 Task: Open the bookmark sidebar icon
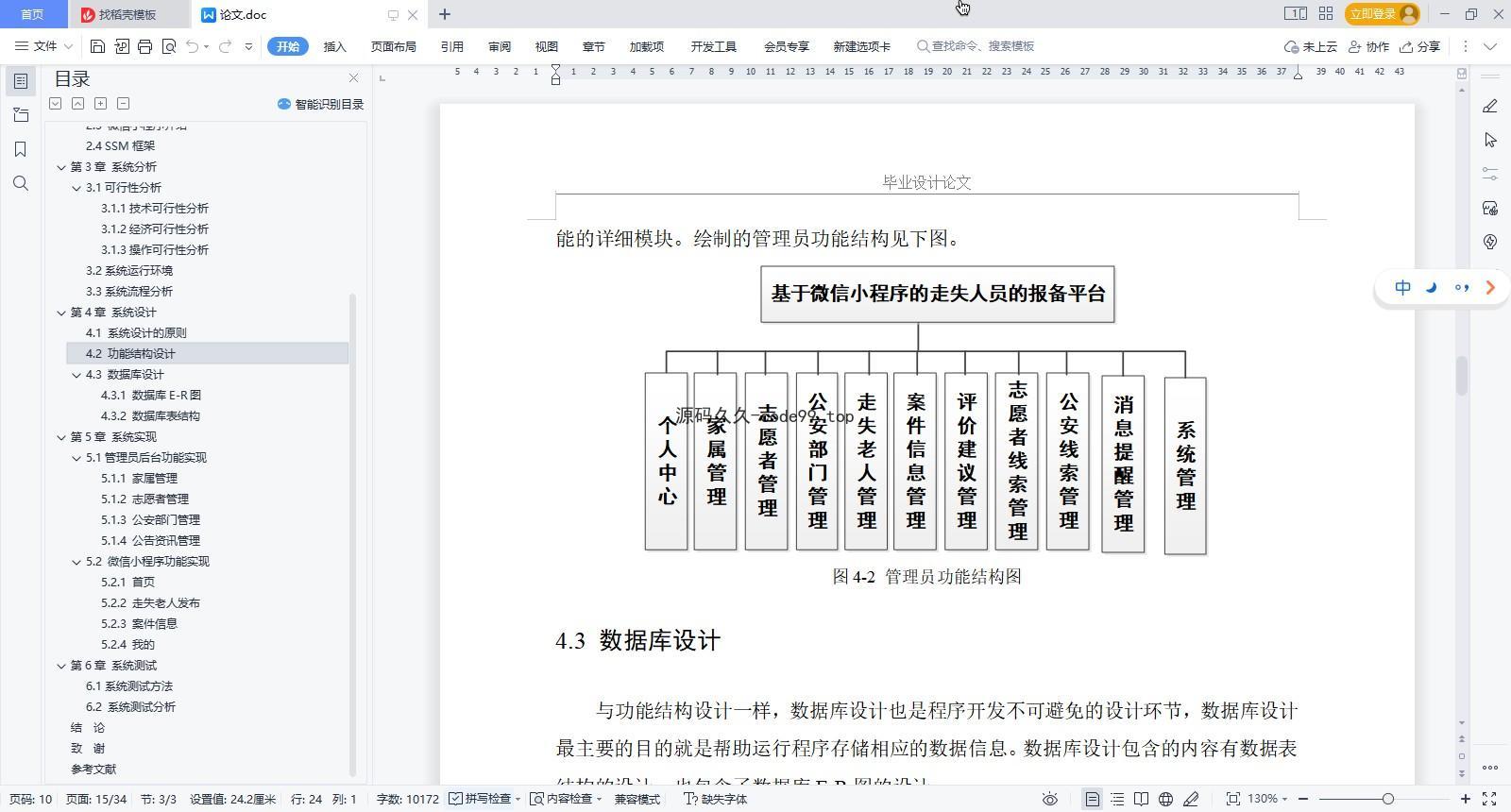[x=21, y=149]
